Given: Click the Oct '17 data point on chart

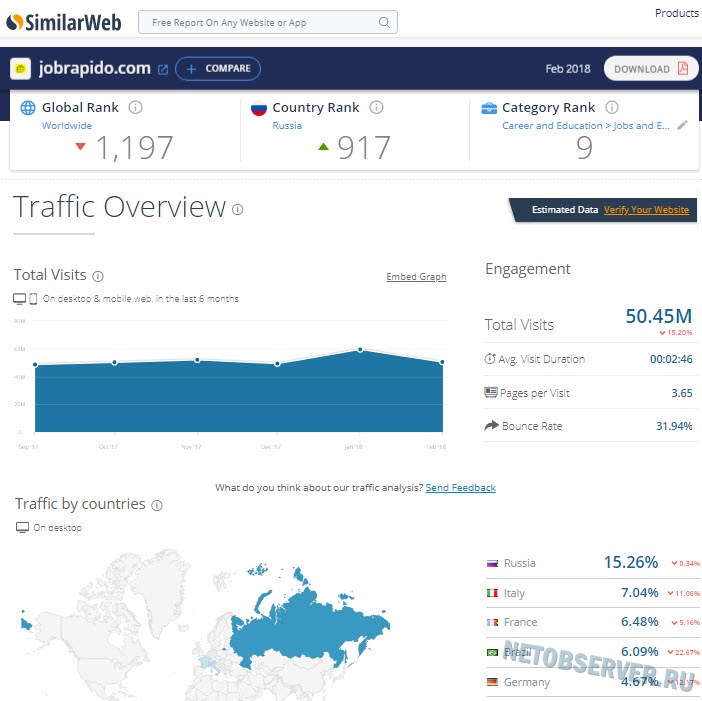Looking at the screenshot, I should [115, 362].
